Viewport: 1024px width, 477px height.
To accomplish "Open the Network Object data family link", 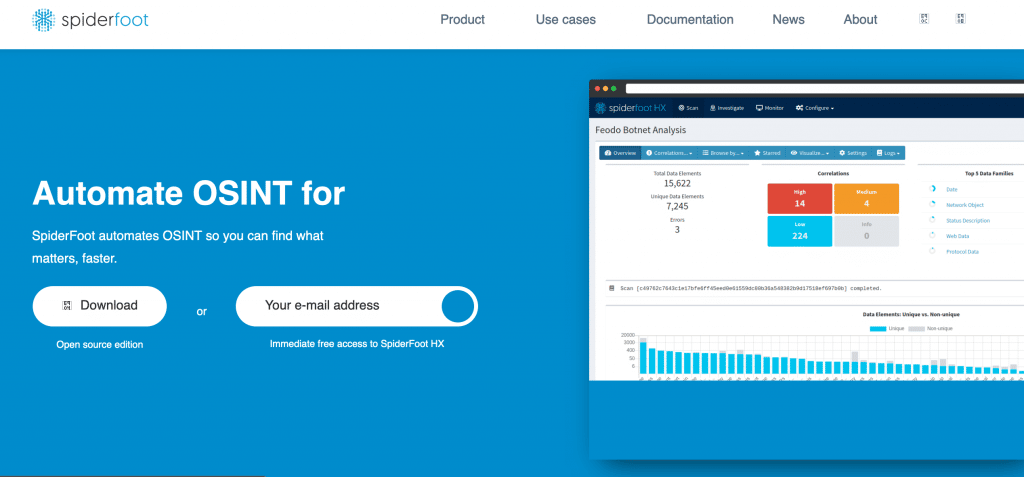I will [964, 205].
